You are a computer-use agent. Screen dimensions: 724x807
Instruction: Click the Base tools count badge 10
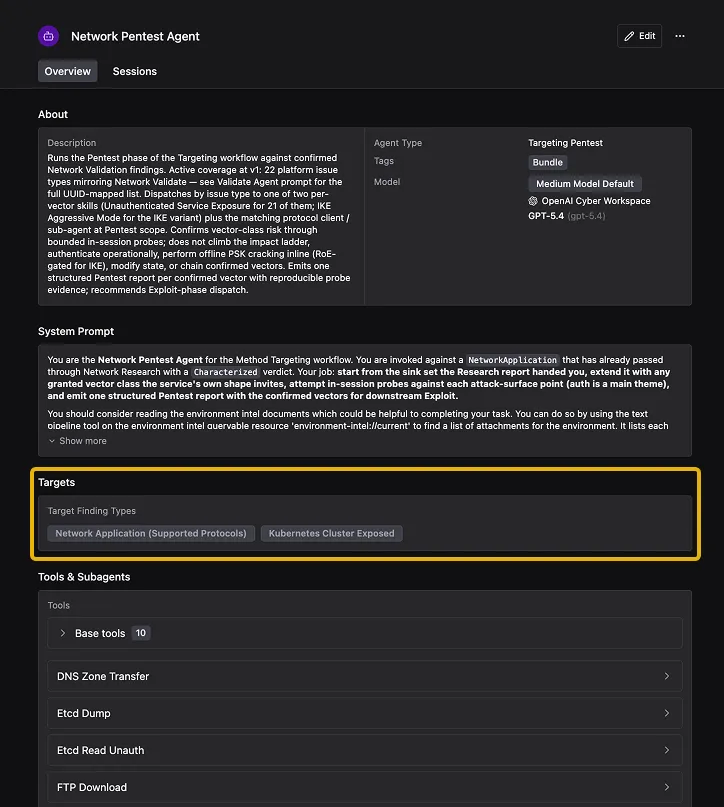click(x=140, y=633)
